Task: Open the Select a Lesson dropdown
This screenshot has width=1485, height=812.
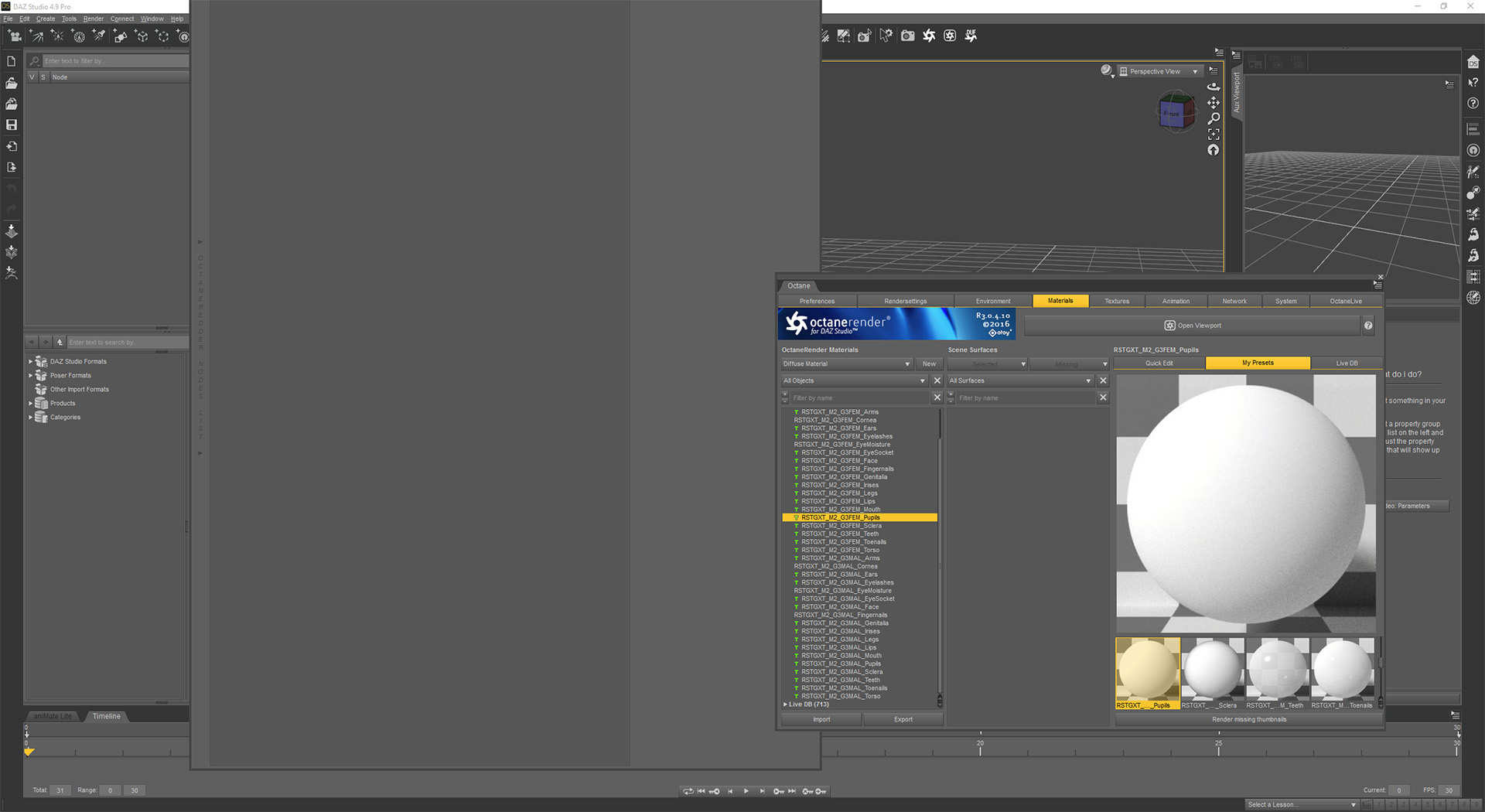Action: [x=1302, y=804]
